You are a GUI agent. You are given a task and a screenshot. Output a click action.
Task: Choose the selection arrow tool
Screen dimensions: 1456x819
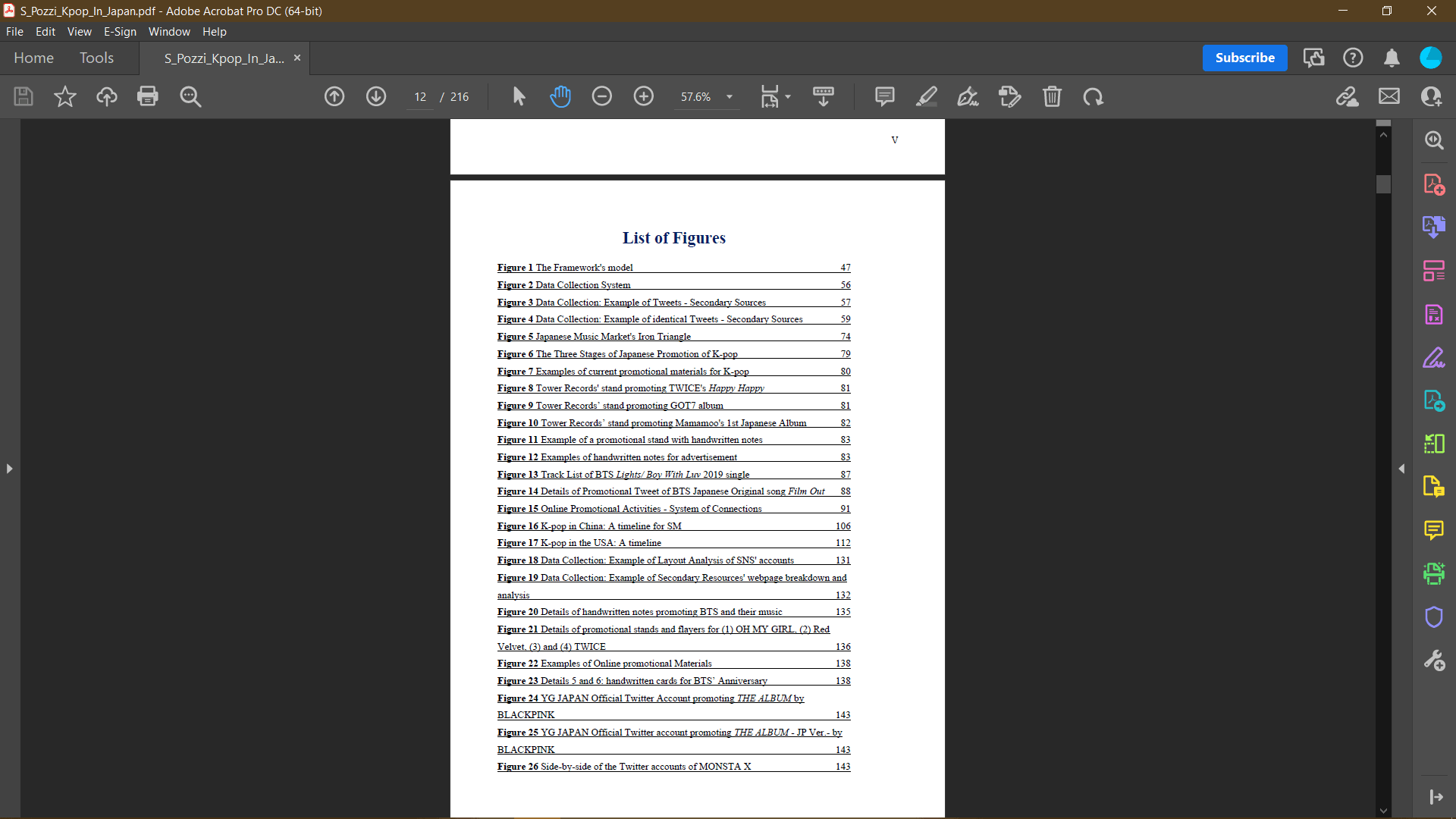tap(519, 96)
